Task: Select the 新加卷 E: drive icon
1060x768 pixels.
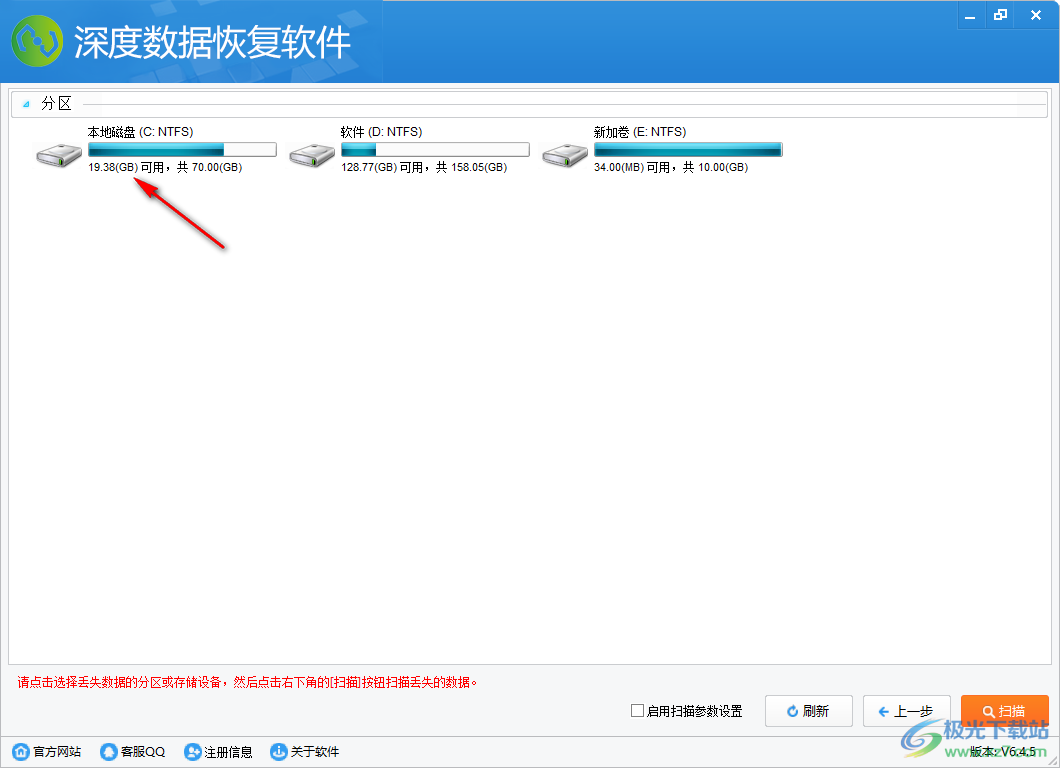Action: click(564, 155)
